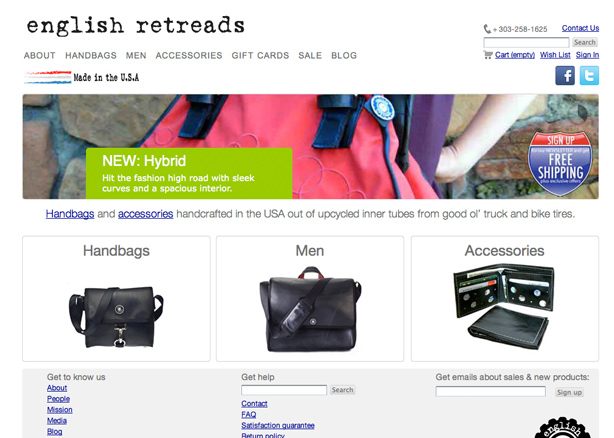Click the Made in the U.S.A flag
Image resolution: width=614 pixels, height=438 pixels.
point(48,78)
